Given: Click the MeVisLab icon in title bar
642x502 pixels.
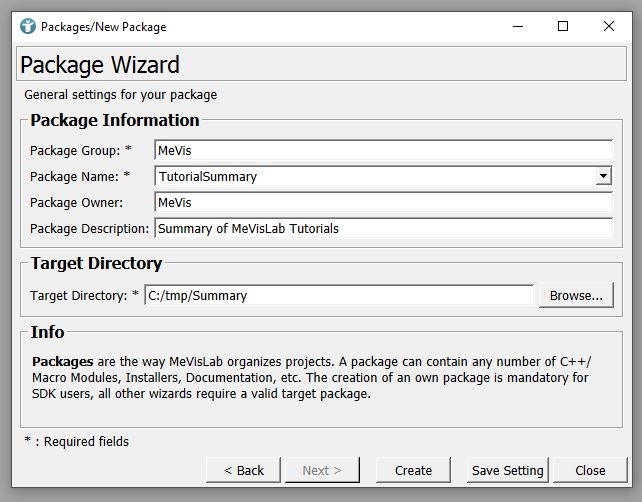Looking at the screenshot, I should [27, 27].
